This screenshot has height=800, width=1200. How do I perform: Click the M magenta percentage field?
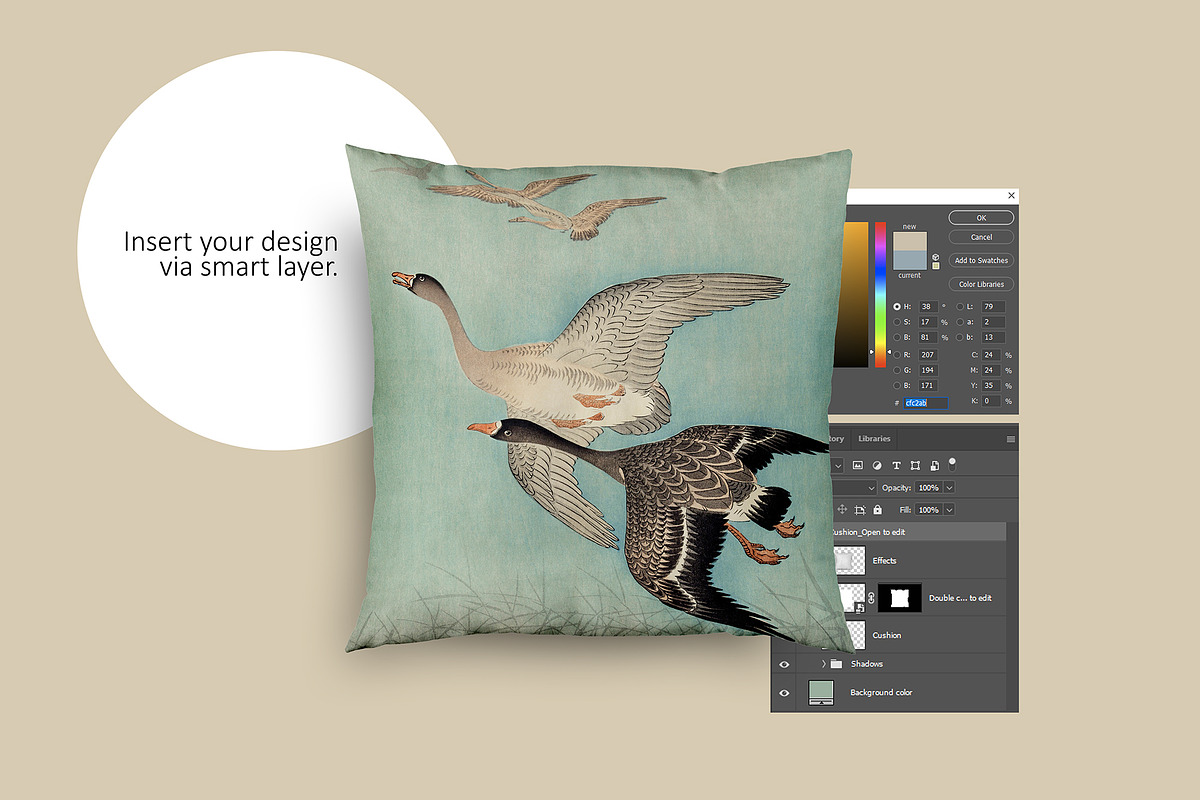click(991, 370)
